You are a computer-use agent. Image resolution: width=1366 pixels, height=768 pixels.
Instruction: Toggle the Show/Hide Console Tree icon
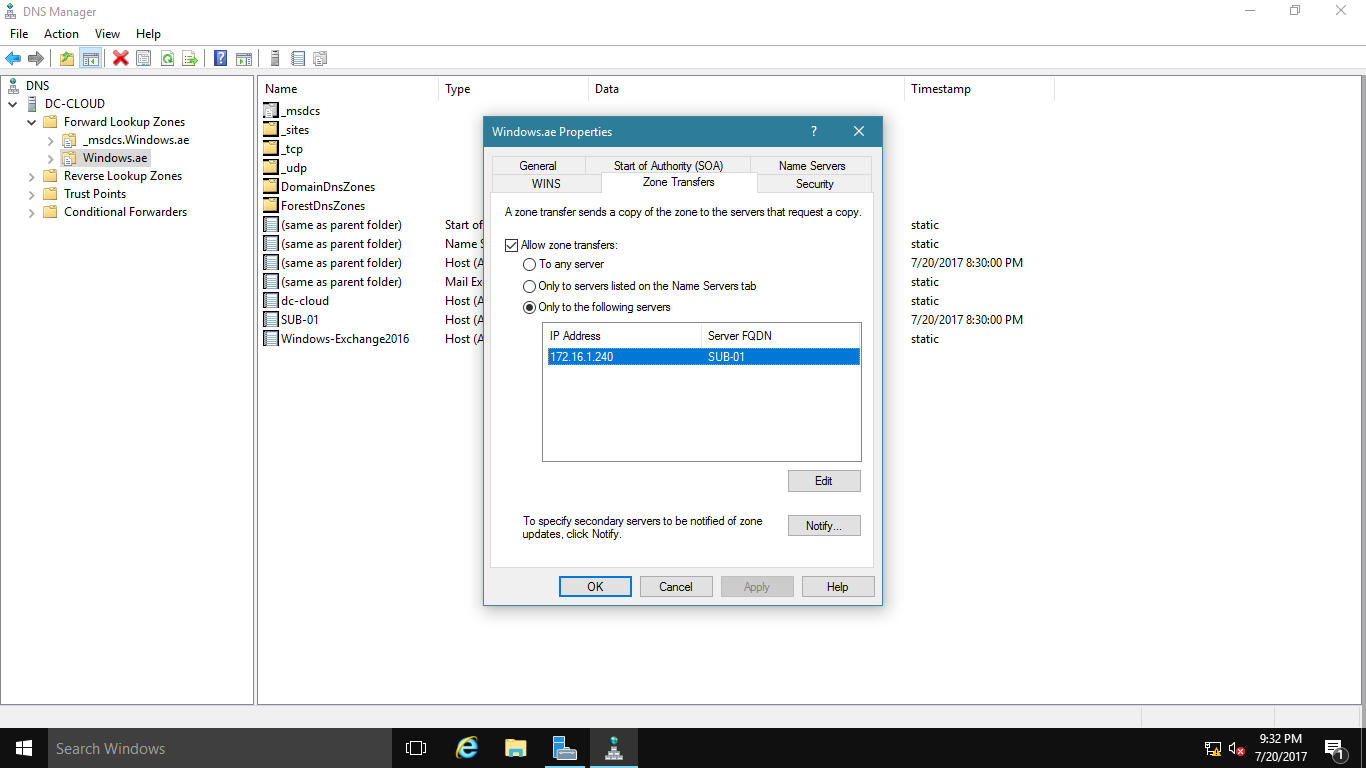(x=90, y=59)
